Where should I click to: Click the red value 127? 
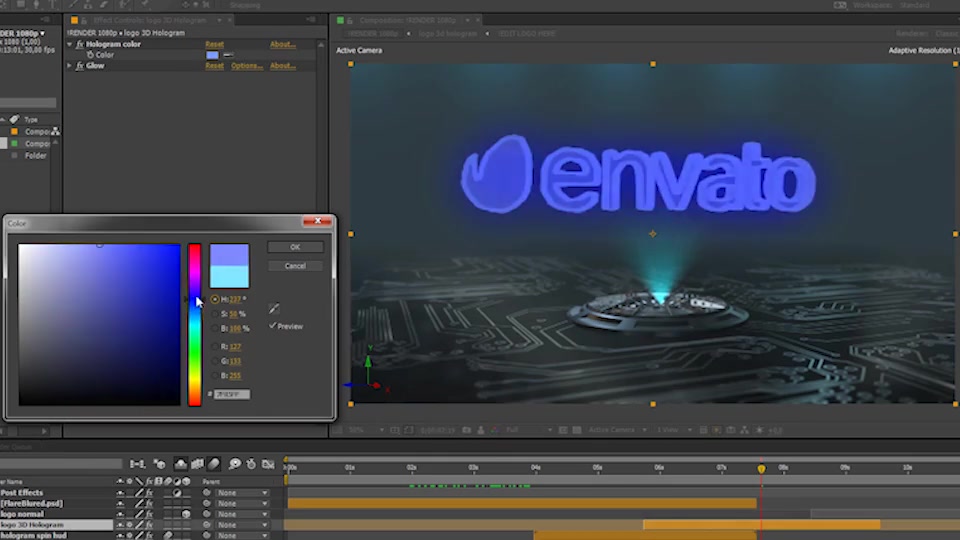(235, 347)
